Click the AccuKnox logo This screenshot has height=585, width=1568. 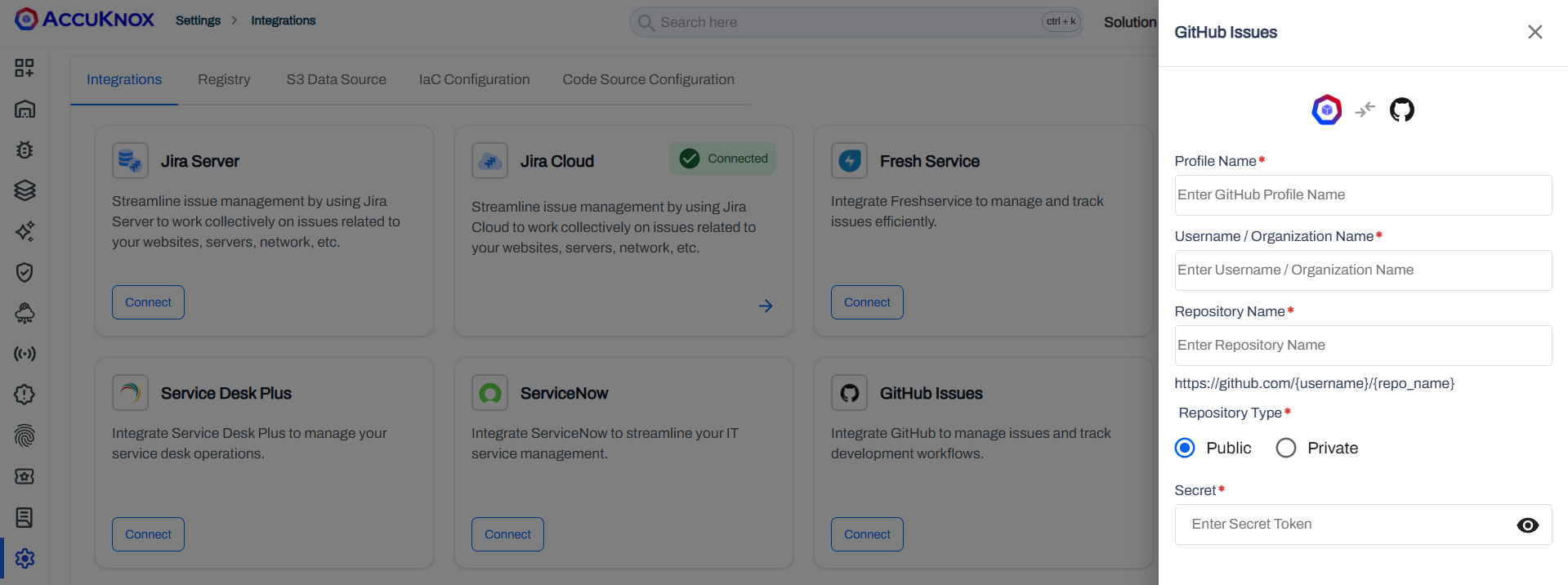point(84,20)
